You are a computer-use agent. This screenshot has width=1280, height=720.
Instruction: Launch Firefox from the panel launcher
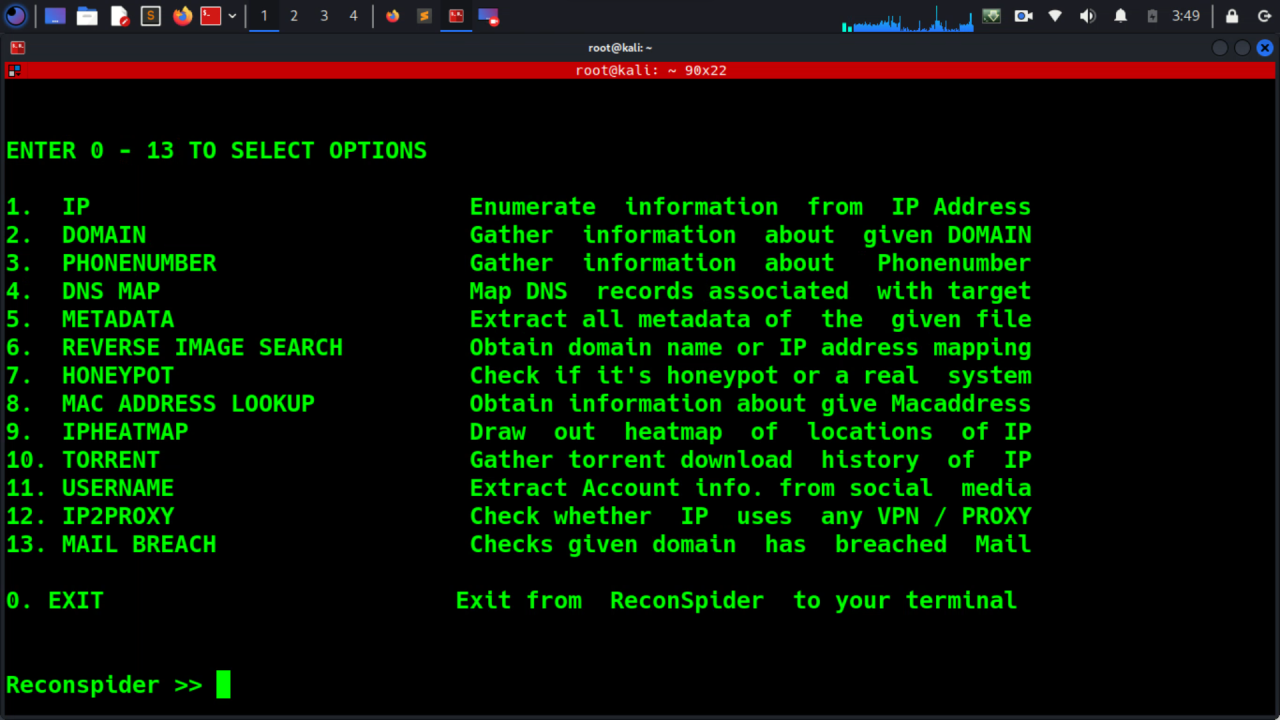pos(180,15)
